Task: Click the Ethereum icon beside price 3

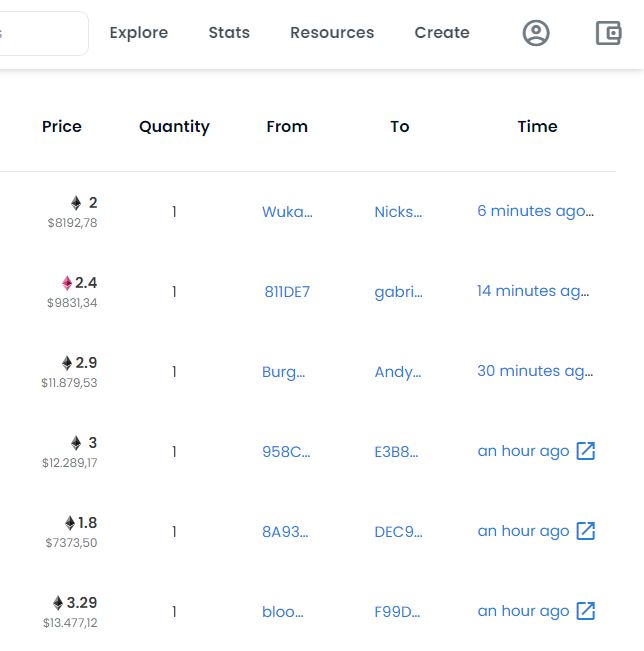Action: click(76, 443)
